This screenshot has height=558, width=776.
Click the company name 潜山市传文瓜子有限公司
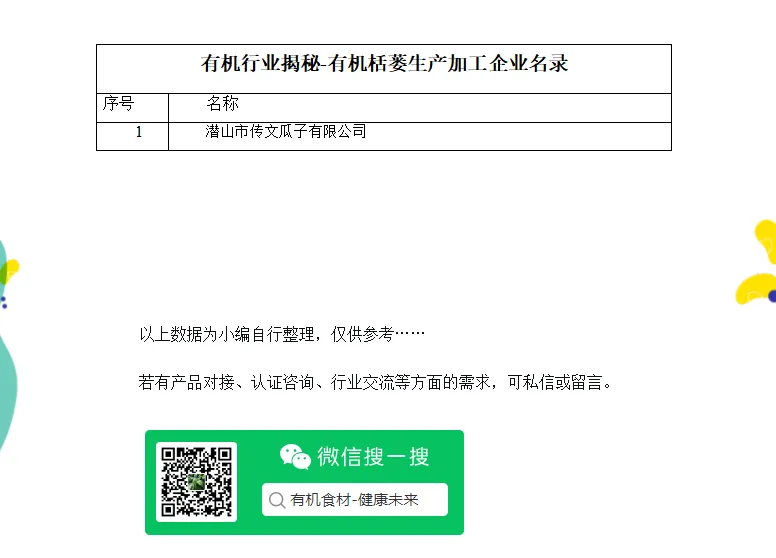(286, 132)
